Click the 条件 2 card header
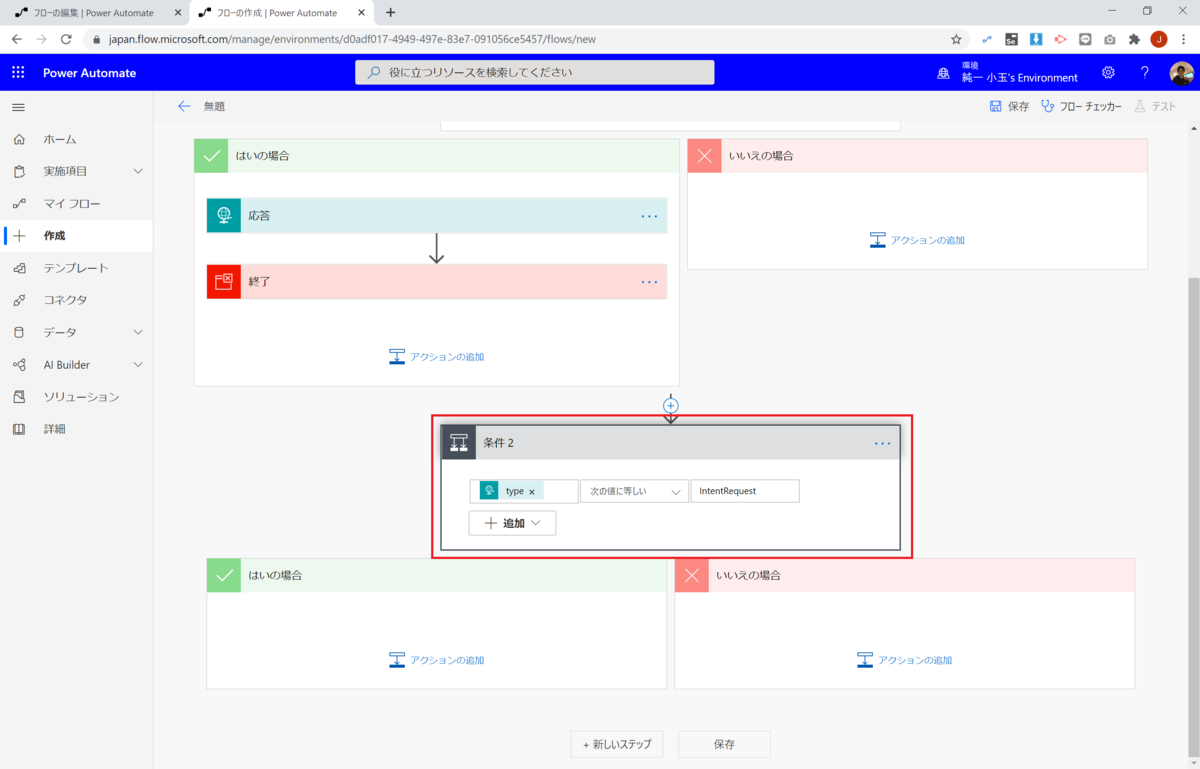Image resolution: width=1200 pixels, height=769 pixels. (671, 442)
